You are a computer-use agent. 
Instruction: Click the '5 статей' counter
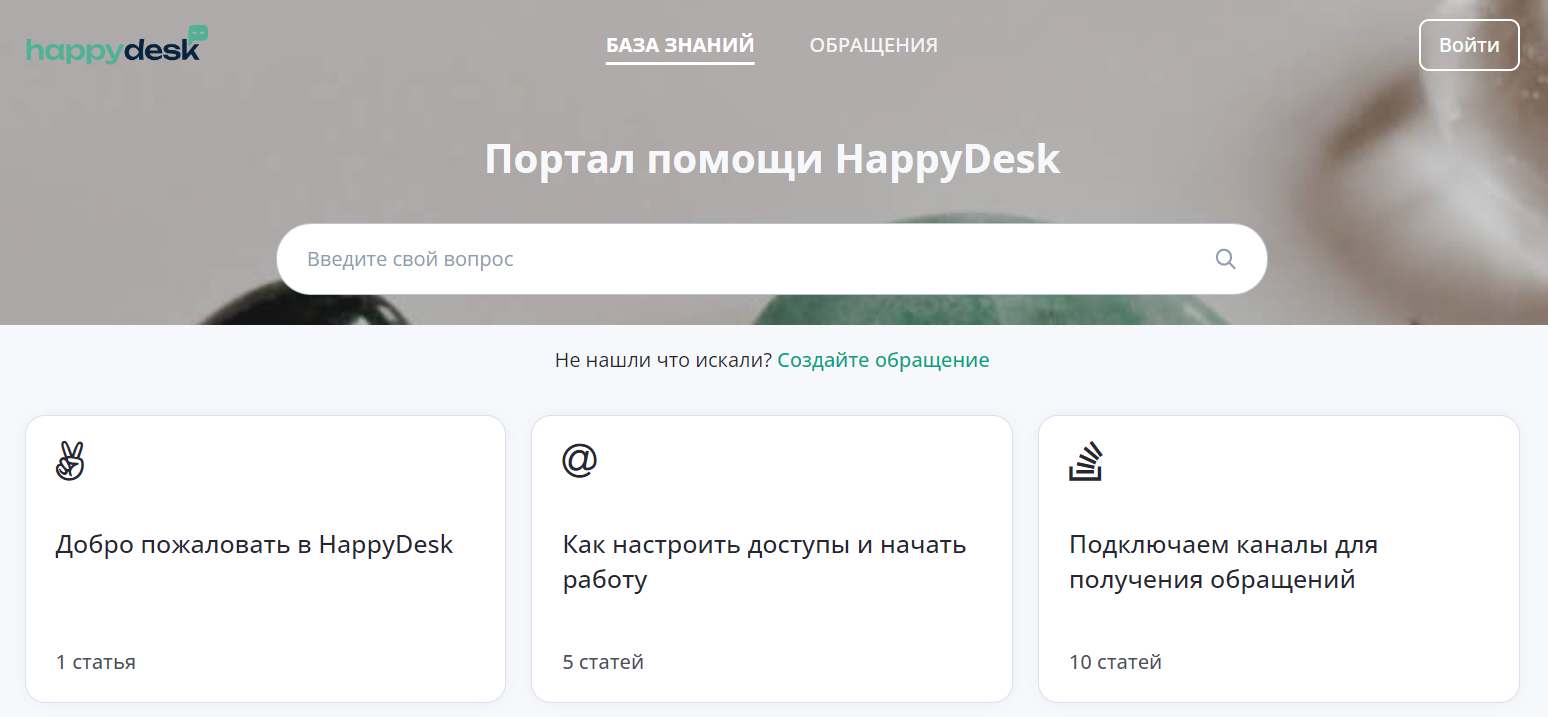[603, 661]
